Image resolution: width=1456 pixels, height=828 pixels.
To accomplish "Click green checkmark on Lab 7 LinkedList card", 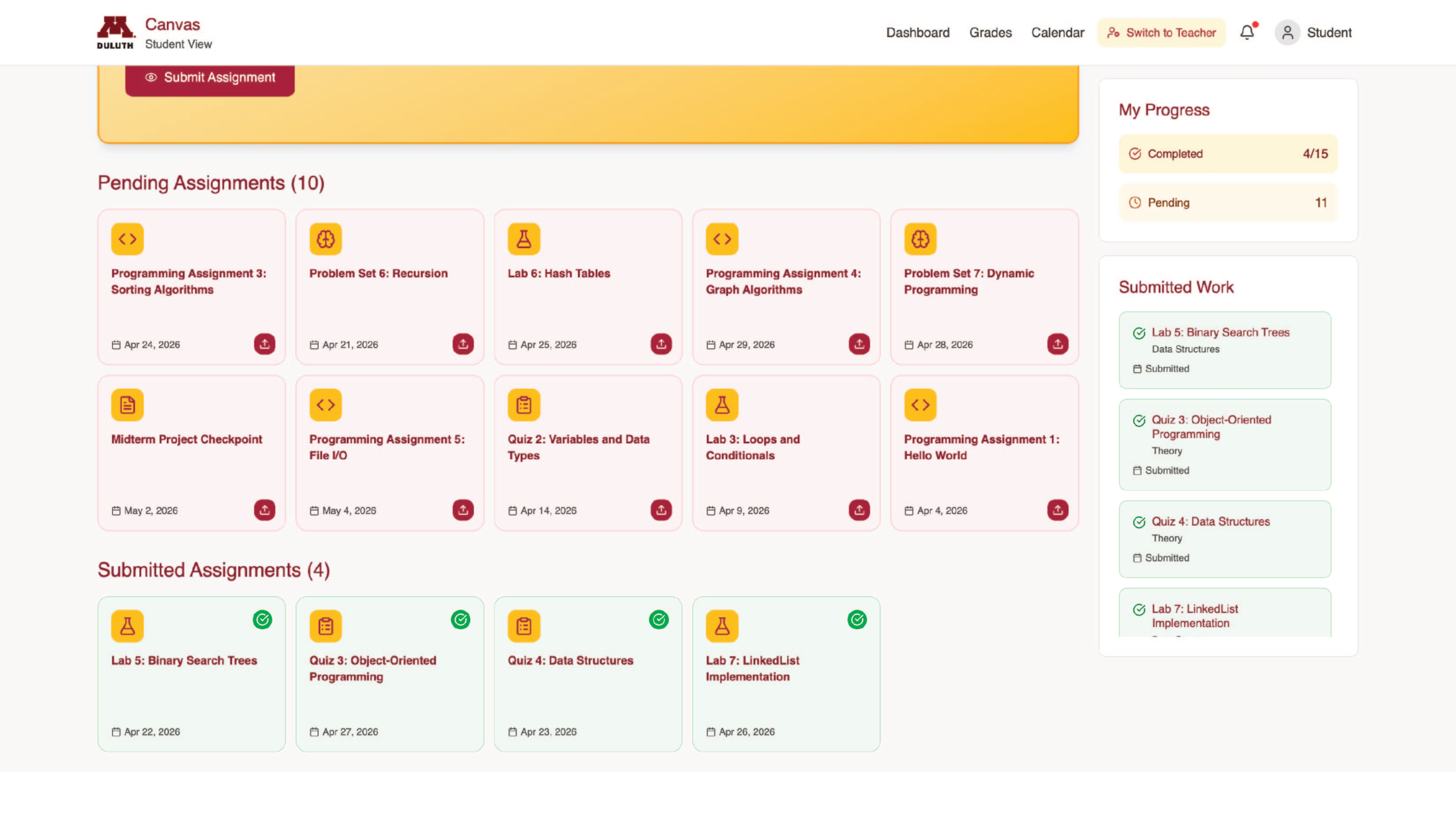I will 857,619.
